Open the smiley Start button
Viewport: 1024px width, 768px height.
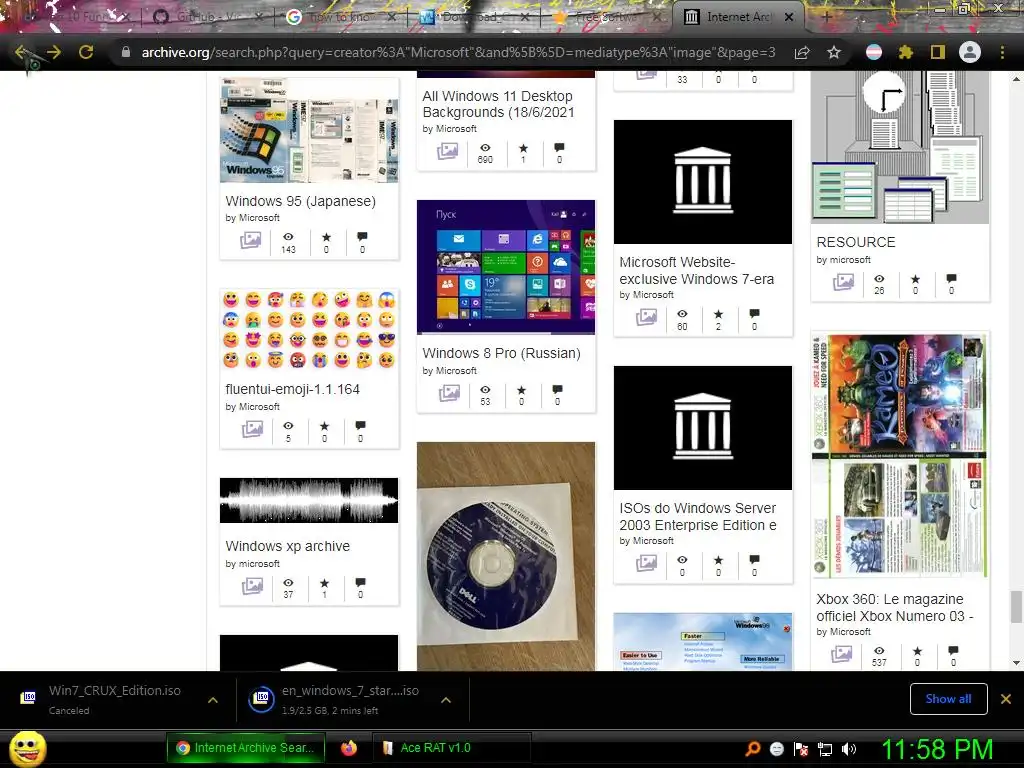click(x=27, y=748)
